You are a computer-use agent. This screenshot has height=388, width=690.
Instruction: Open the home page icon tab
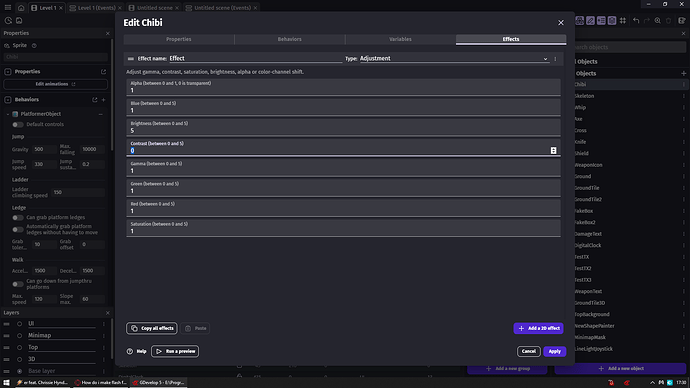point(21,8)
